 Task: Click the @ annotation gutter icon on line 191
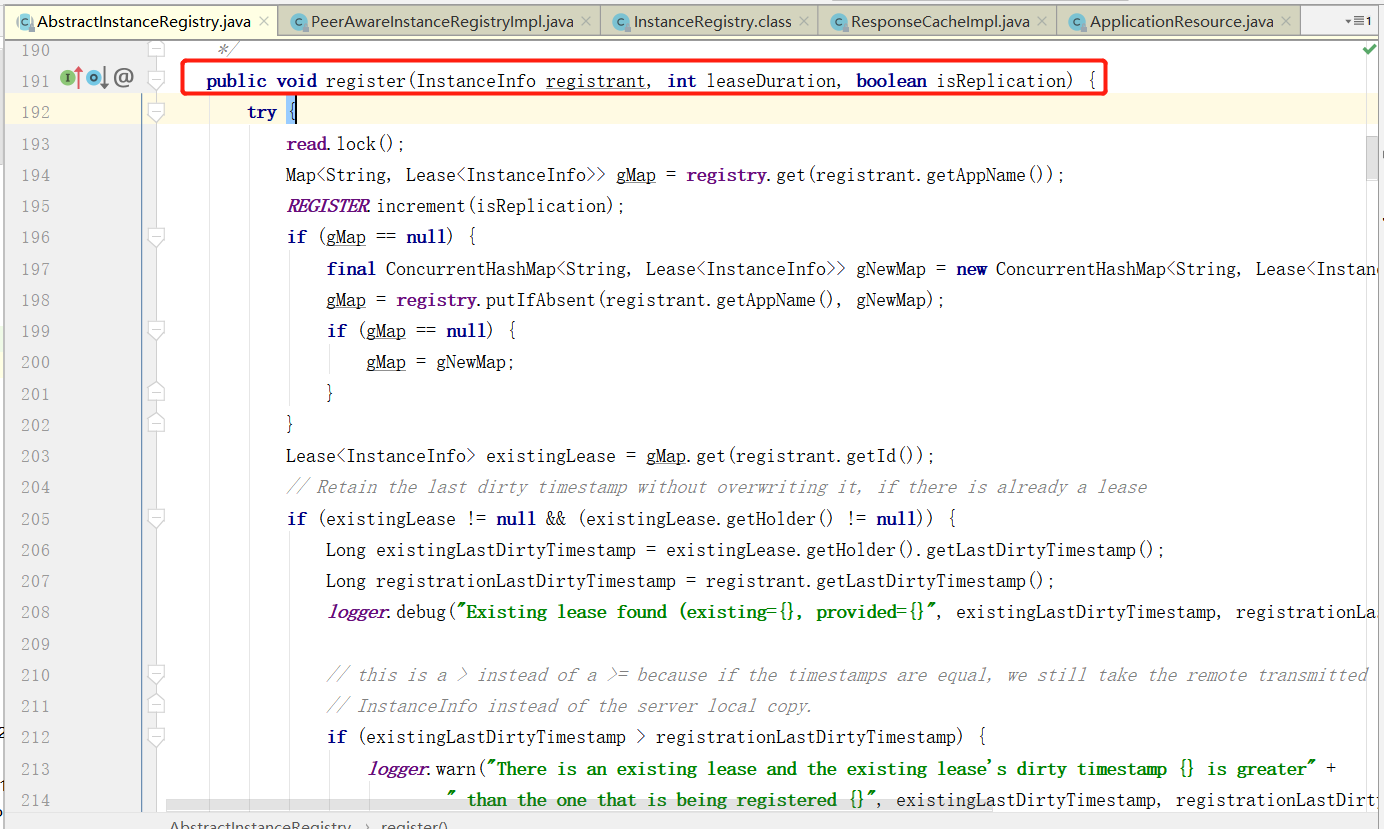point(123,77)
